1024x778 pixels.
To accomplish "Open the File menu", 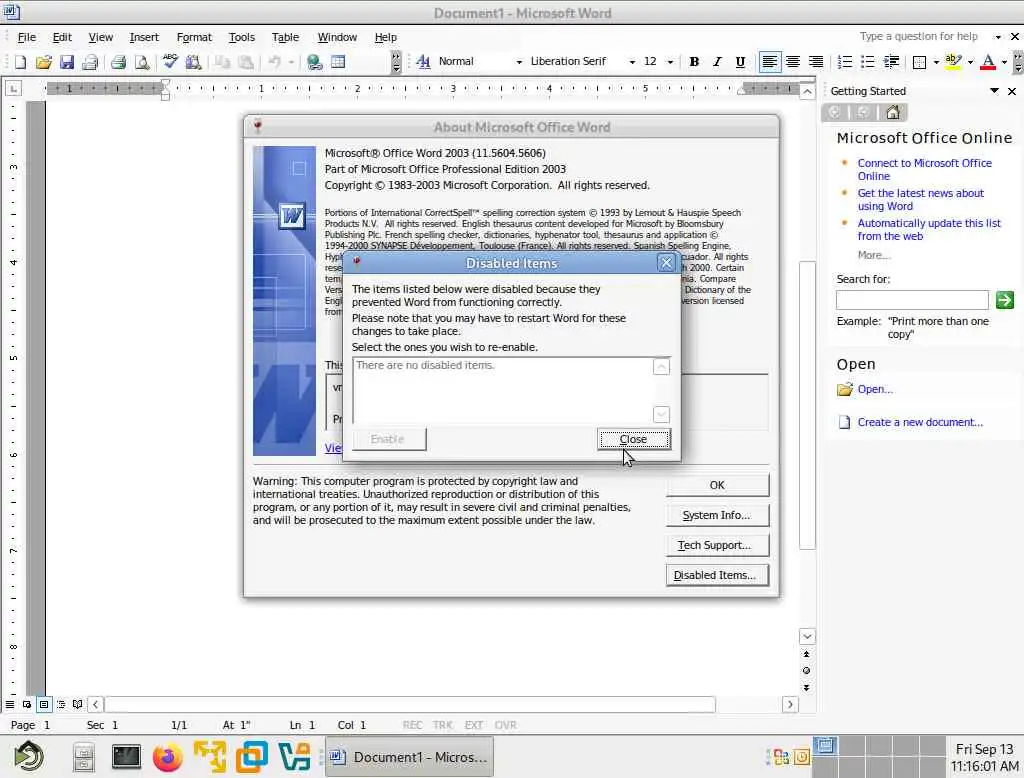I will coord(27,37).
